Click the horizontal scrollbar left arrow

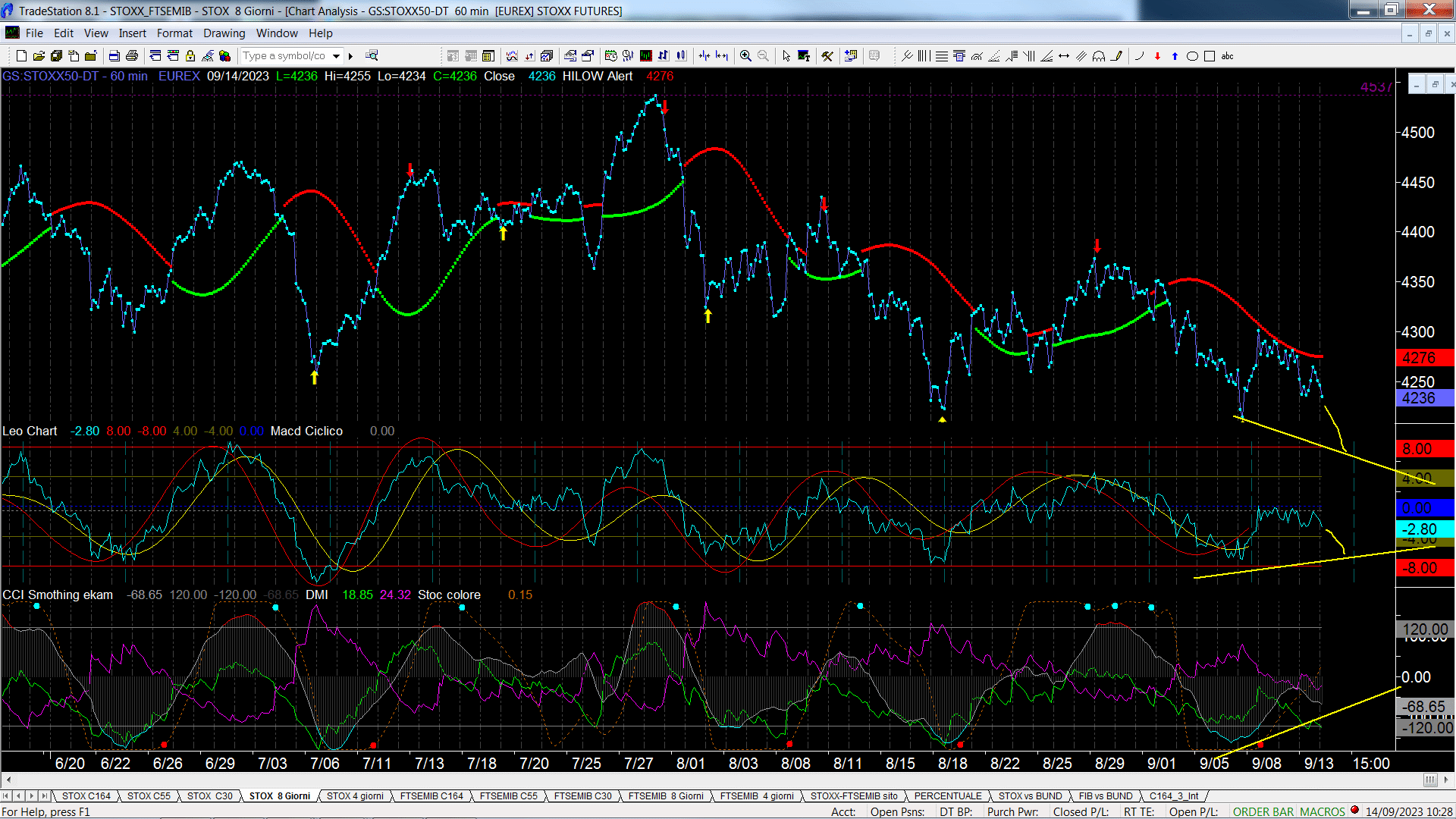click(8, 780)
